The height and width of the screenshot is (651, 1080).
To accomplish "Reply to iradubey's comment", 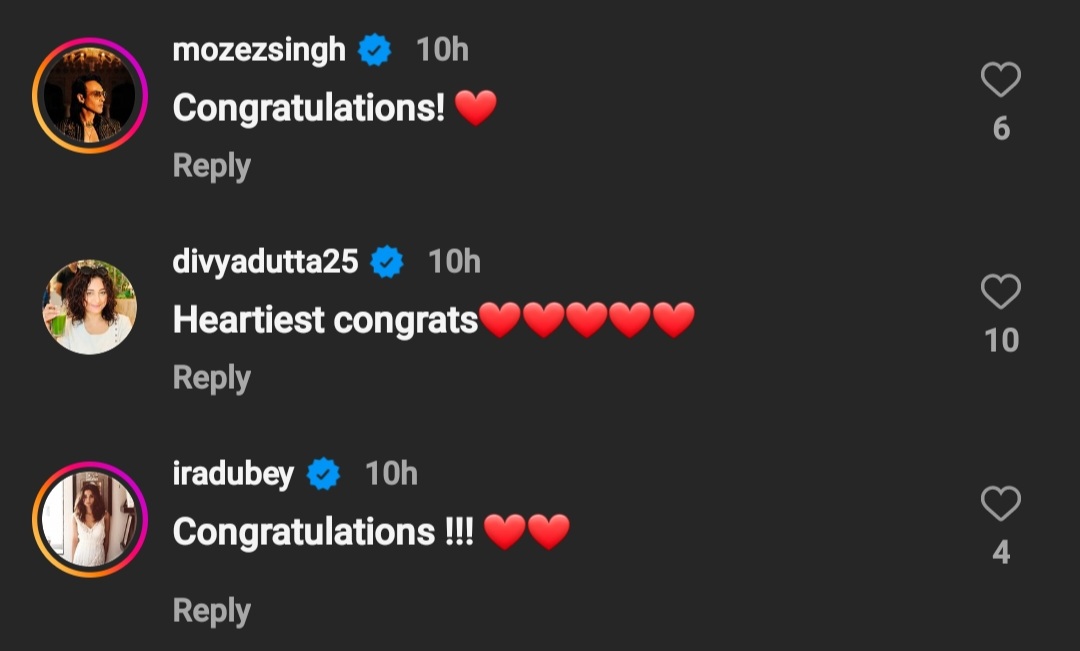I will pos(211,610).
